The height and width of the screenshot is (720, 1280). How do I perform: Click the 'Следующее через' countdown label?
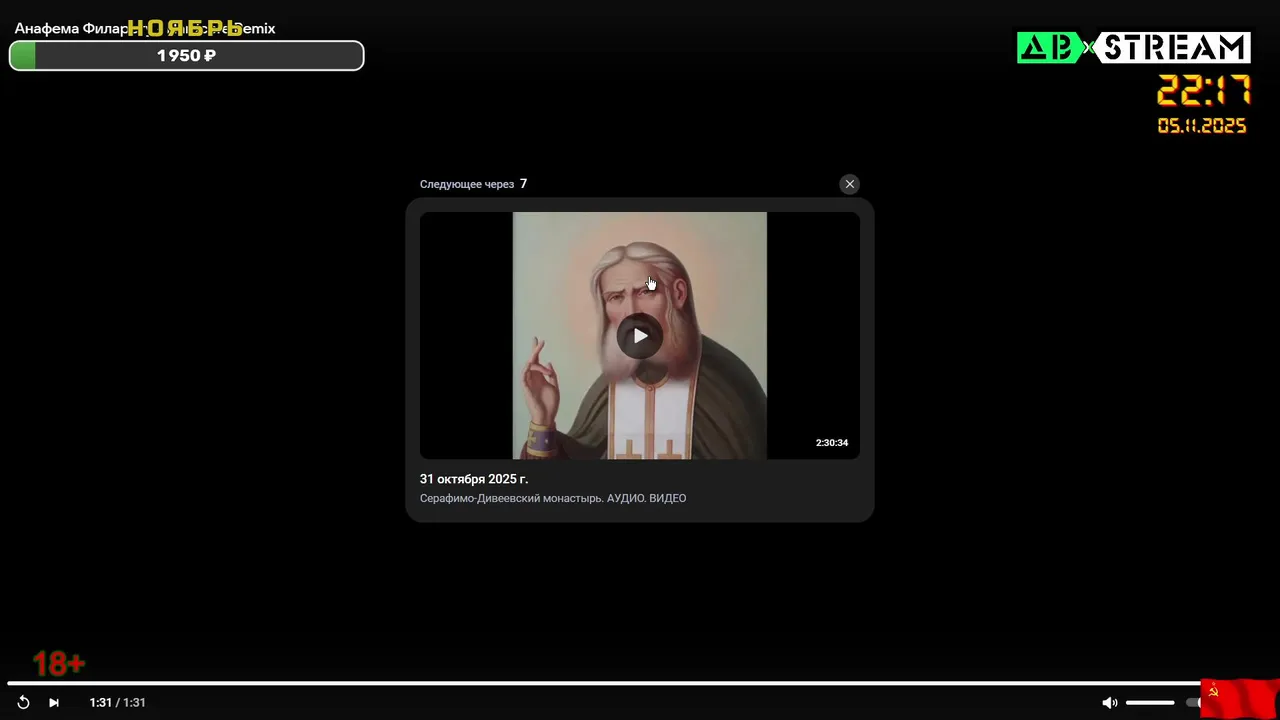pos(467,184)
